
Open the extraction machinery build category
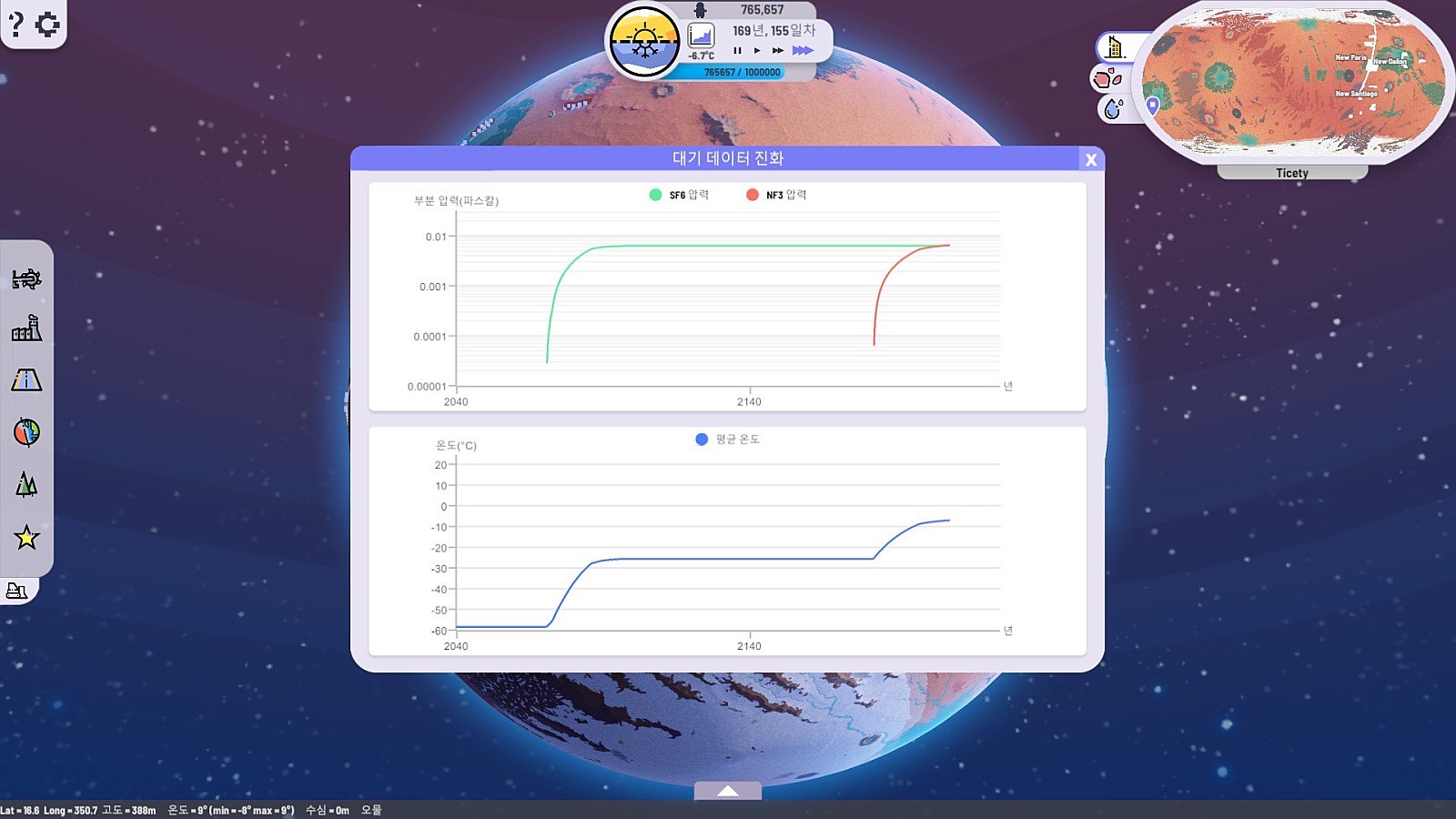coord(26,278)
